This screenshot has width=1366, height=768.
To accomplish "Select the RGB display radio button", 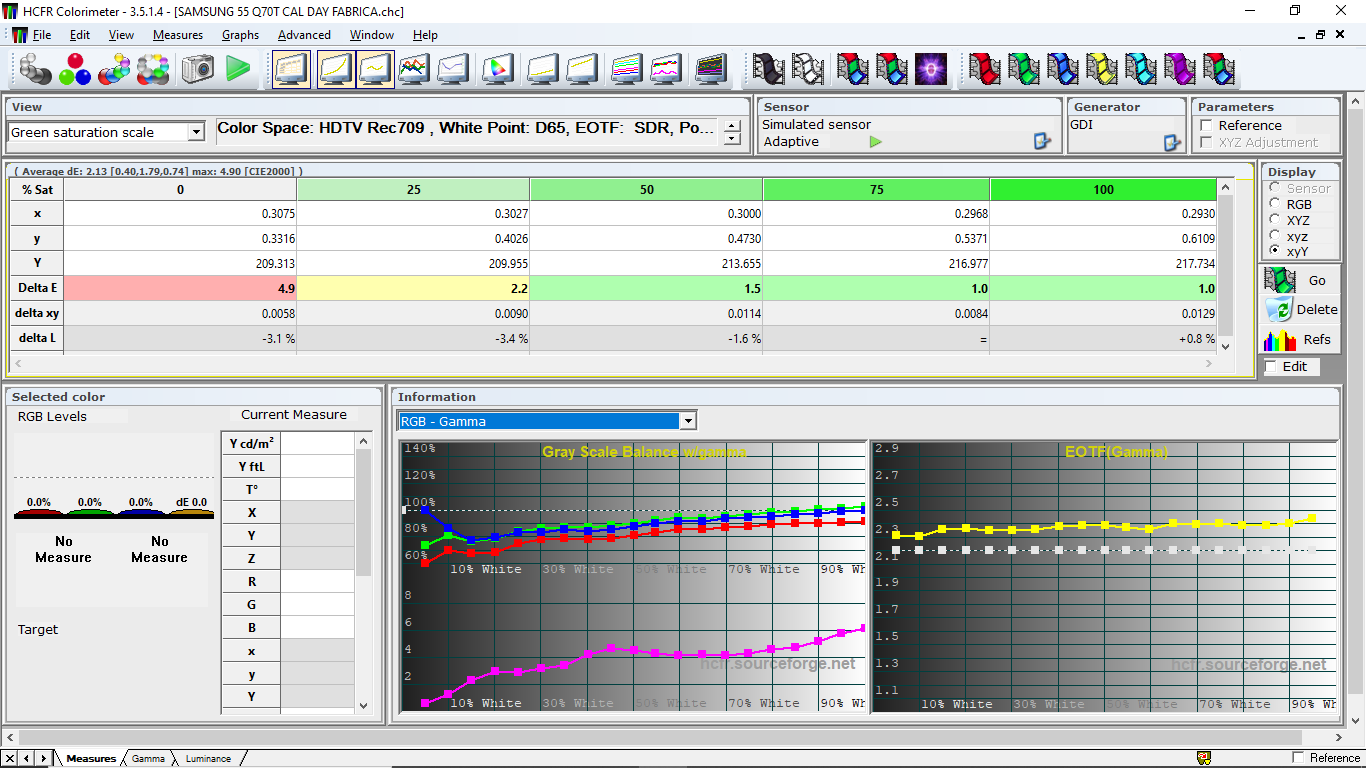I will point(1274,204).
